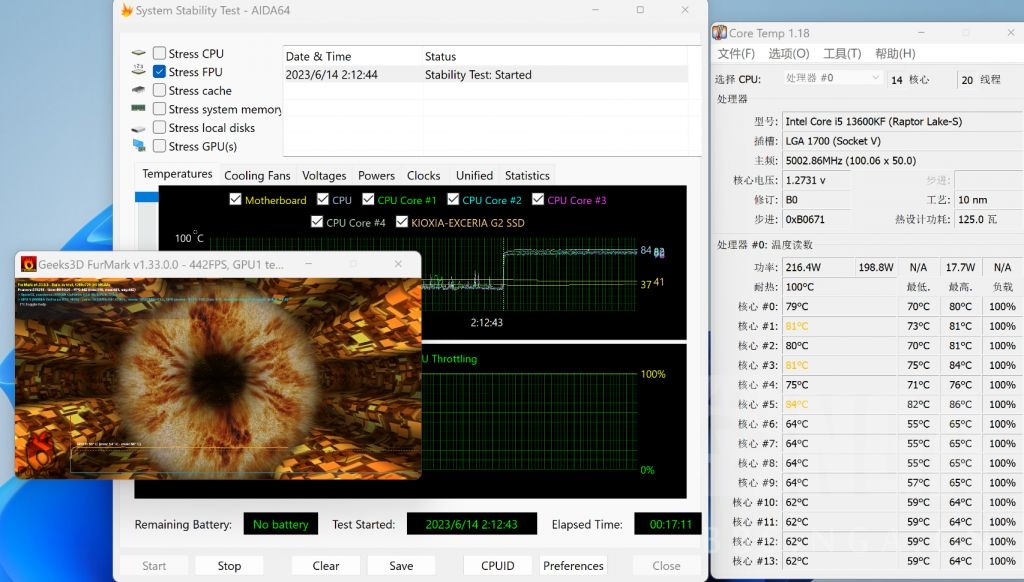The image size is (1024, 582).
Task: Open the 选项(O) menu in Core Temp
Action: coord(788,54)
